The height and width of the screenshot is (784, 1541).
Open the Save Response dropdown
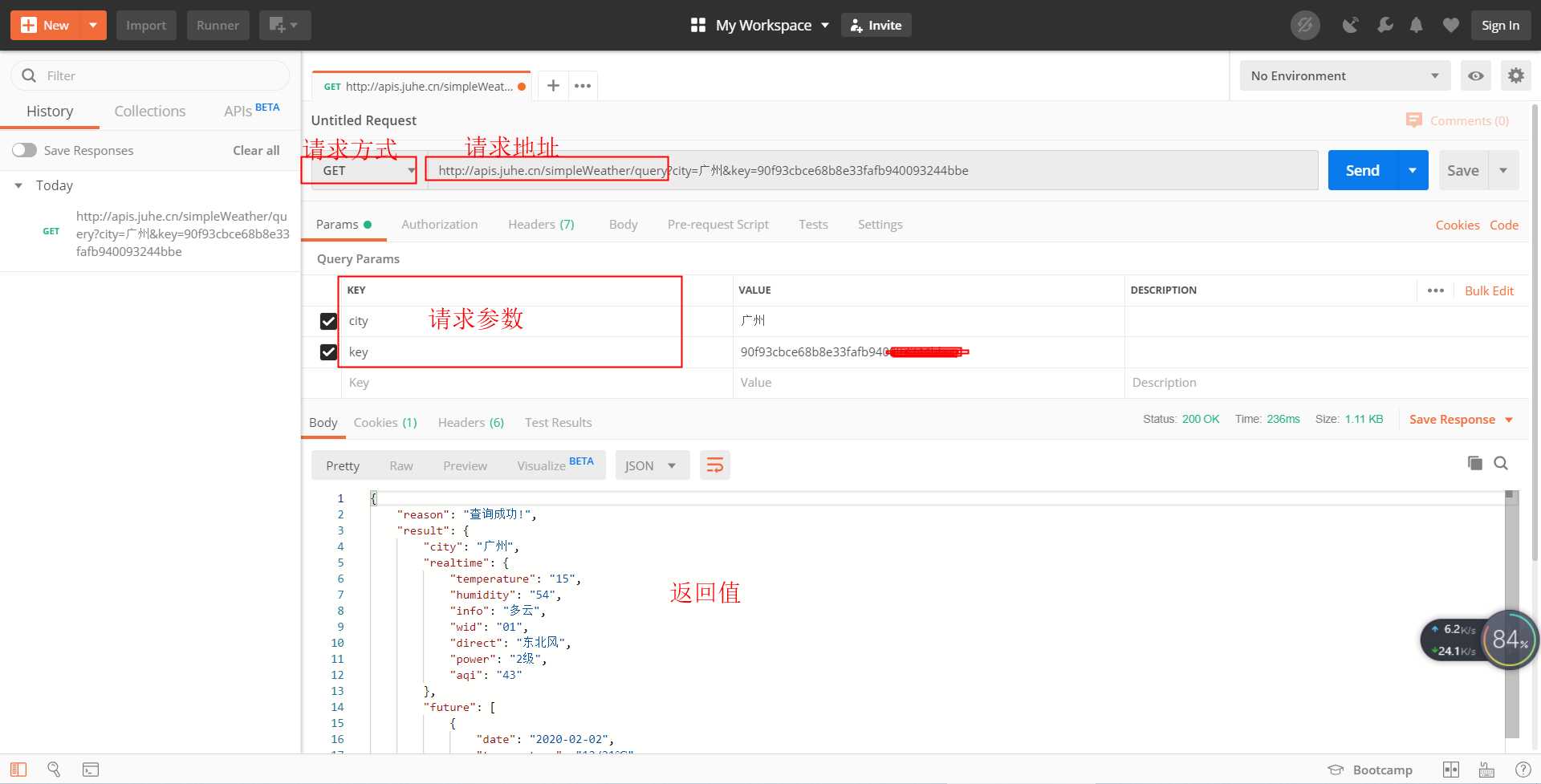pyautogui.click(x=1461, y=420)
